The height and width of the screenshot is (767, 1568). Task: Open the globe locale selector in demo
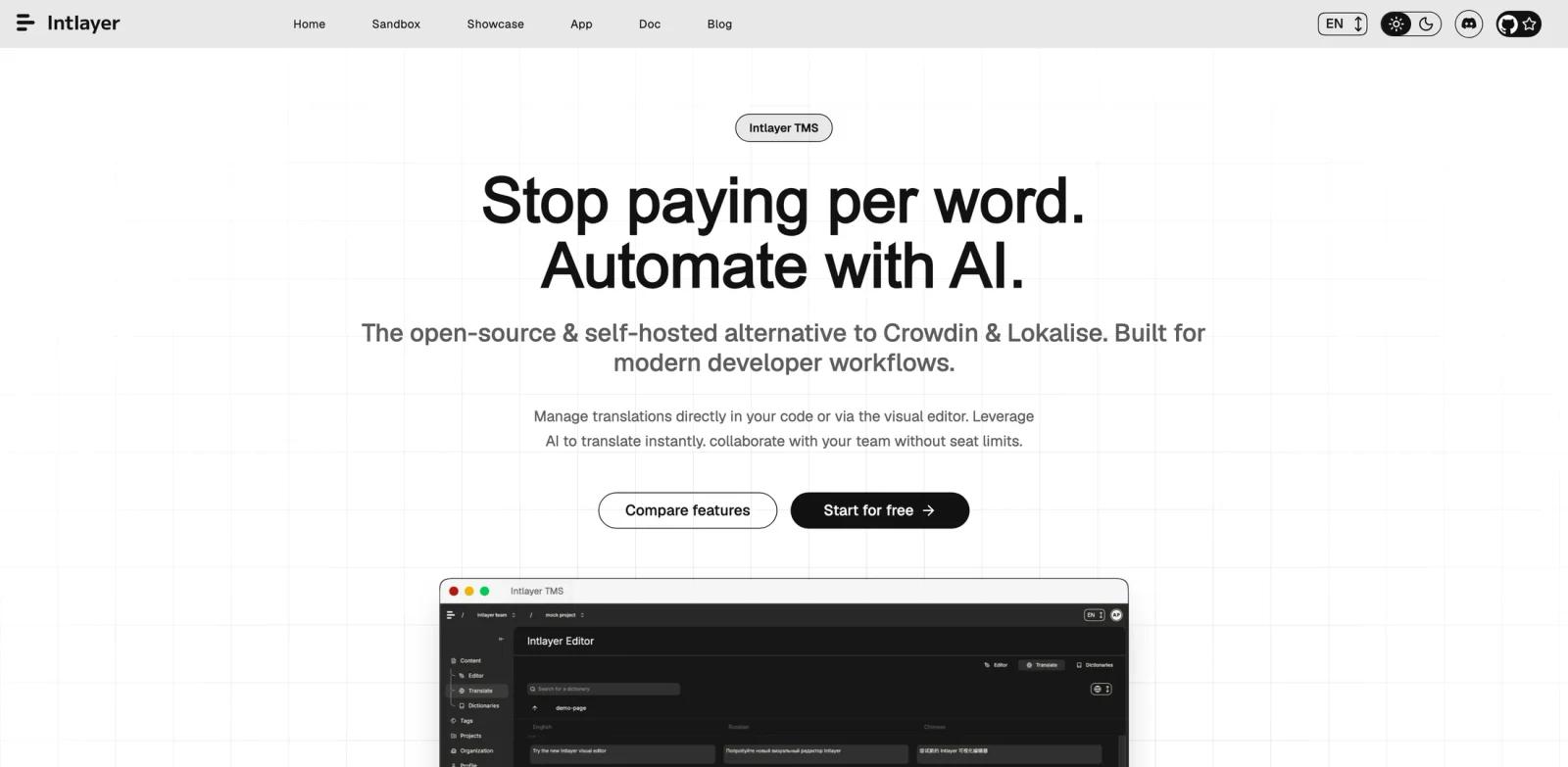pyautogui.click(x=1102, y=689)
